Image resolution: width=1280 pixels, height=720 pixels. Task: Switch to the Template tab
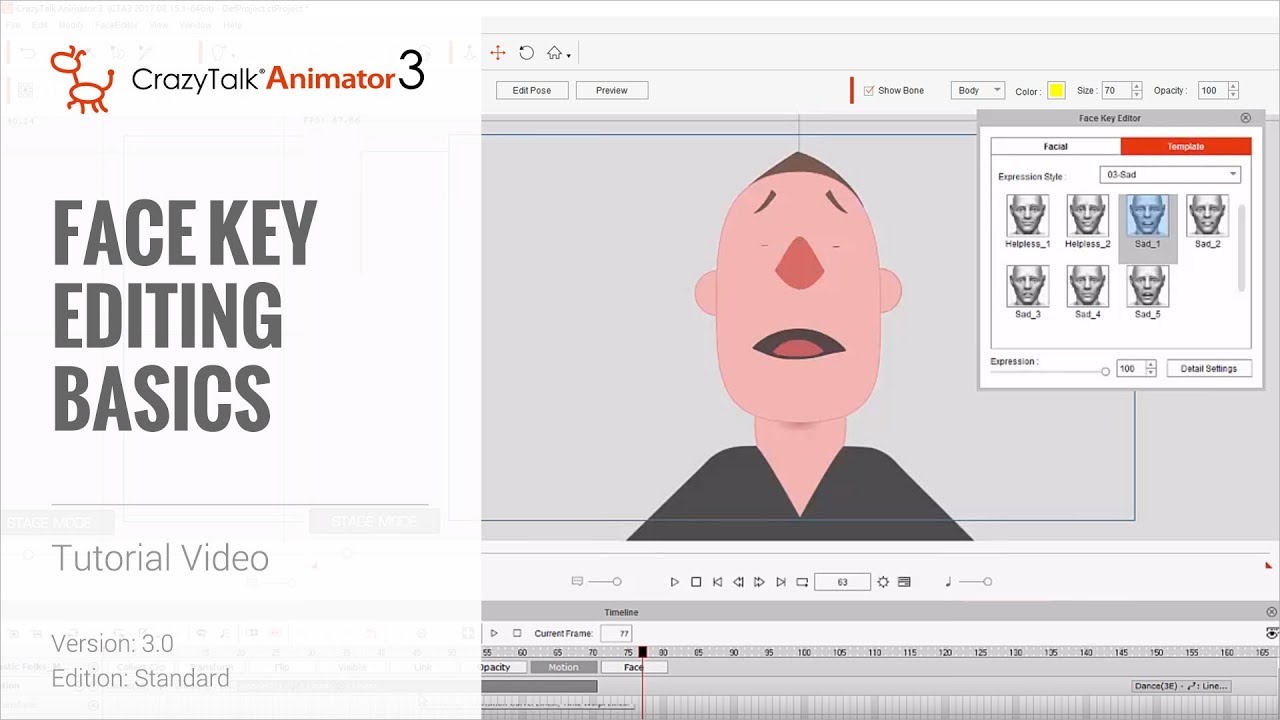1186,146
